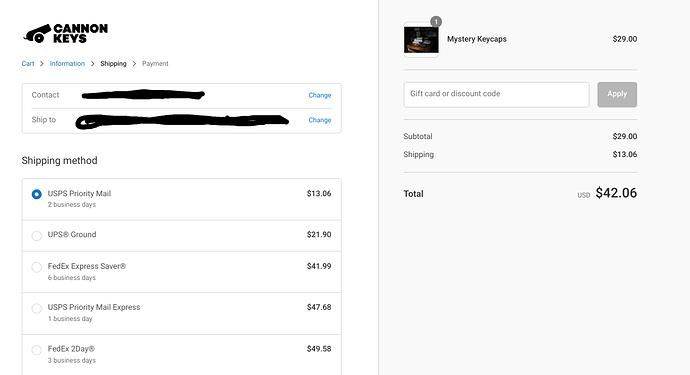Viewport: 690px width, 375px height.
Task: Click the Payment breadcrumb step
Action: 155,63
